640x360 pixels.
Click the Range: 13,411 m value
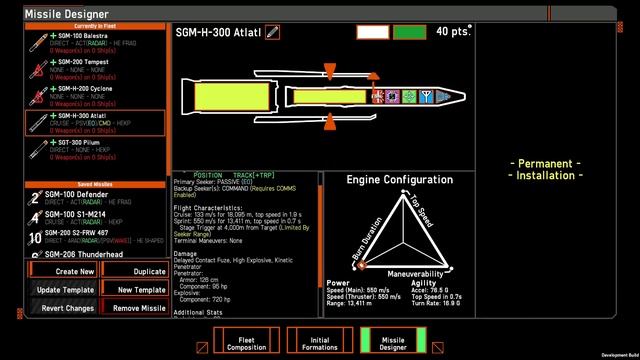coord(349,303)
